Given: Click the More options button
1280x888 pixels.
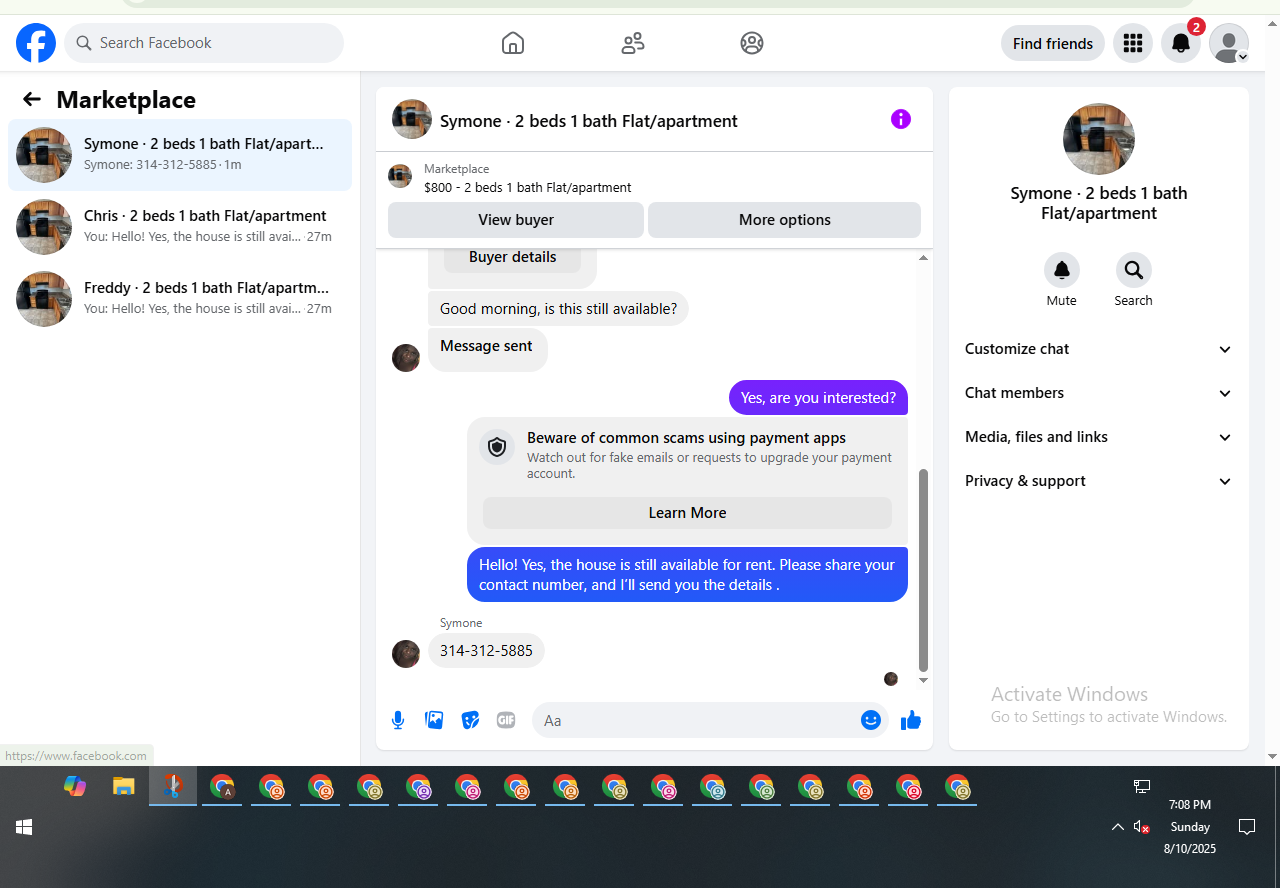Looking at the screenshot, I should pos(785,220).
